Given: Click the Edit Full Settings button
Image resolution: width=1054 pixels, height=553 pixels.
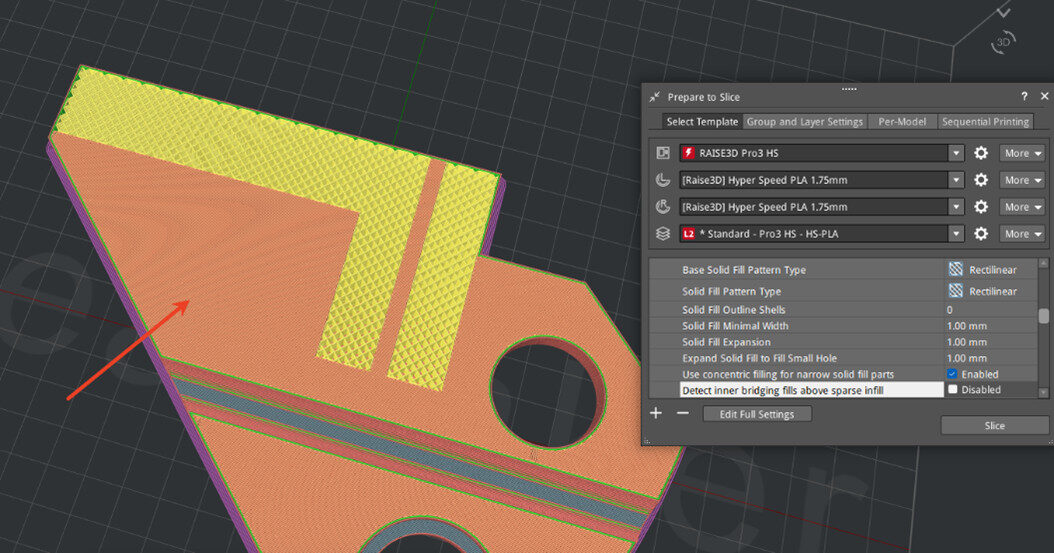Looking at the screenshot, I should (757, 414).
